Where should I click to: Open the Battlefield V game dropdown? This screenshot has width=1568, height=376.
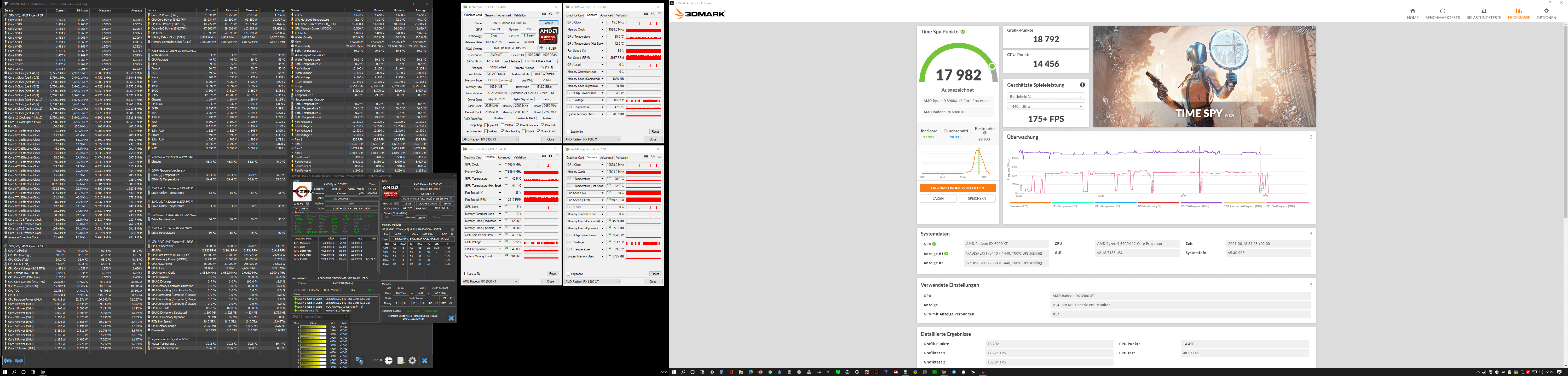[x=1046, y=97]
